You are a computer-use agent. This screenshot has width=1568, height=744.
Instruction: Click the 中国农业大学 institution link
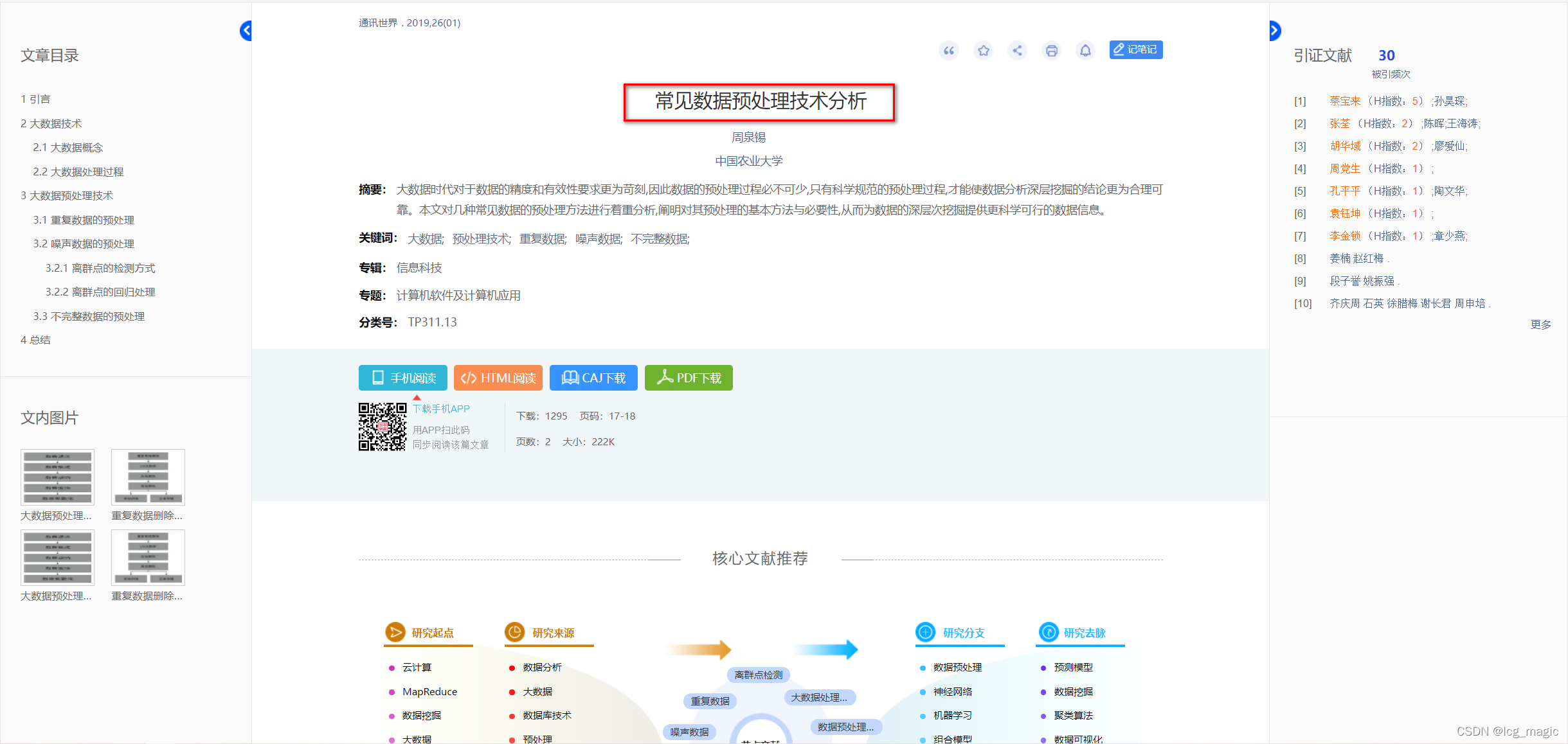click(748, 161)
